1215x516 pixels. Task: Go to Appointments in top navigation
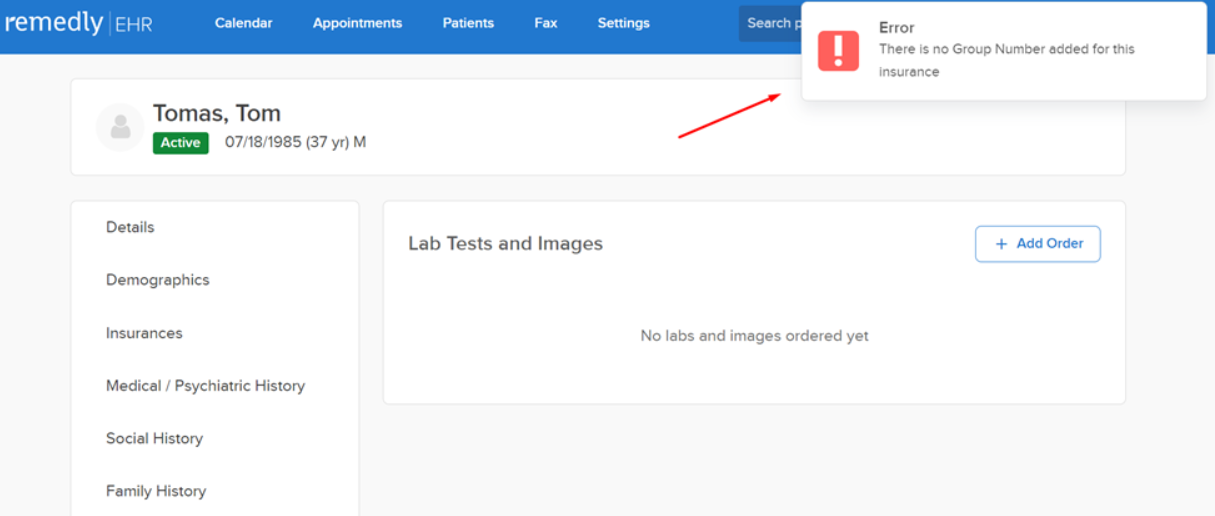357,23
